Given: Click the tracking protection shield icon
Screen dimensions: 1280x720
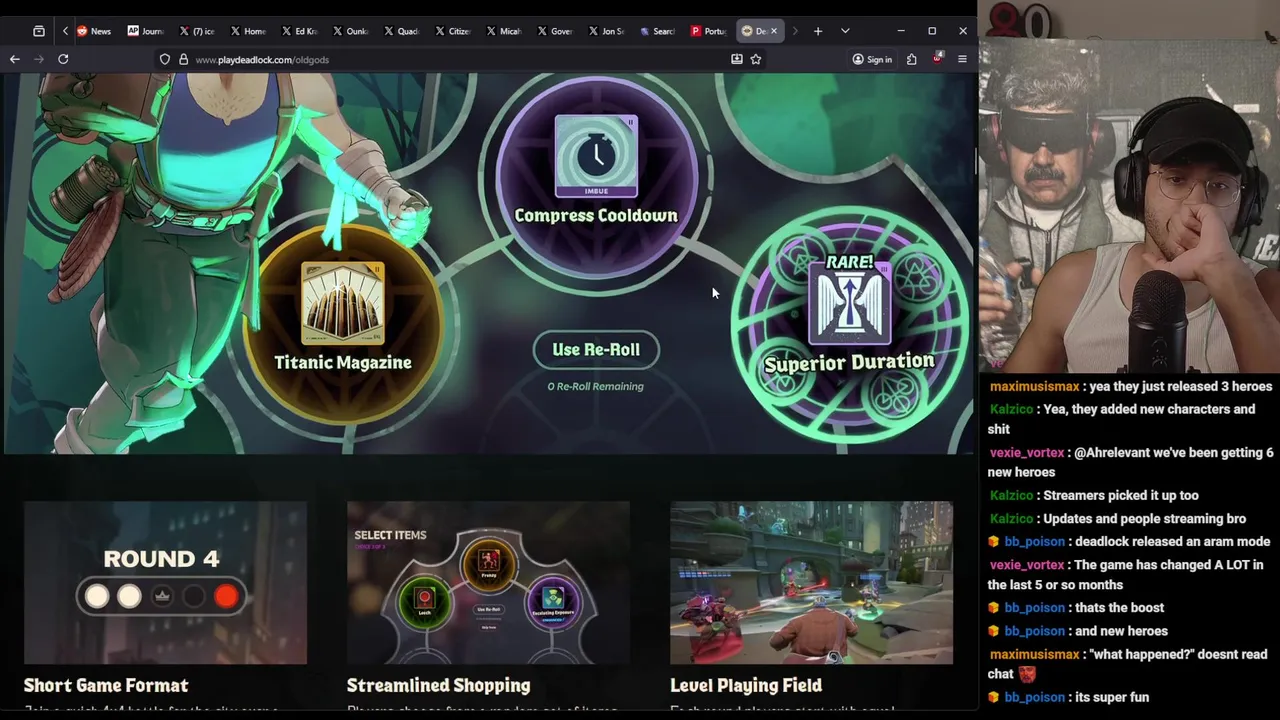Looking at the screenshot, I should coord(165,59).
